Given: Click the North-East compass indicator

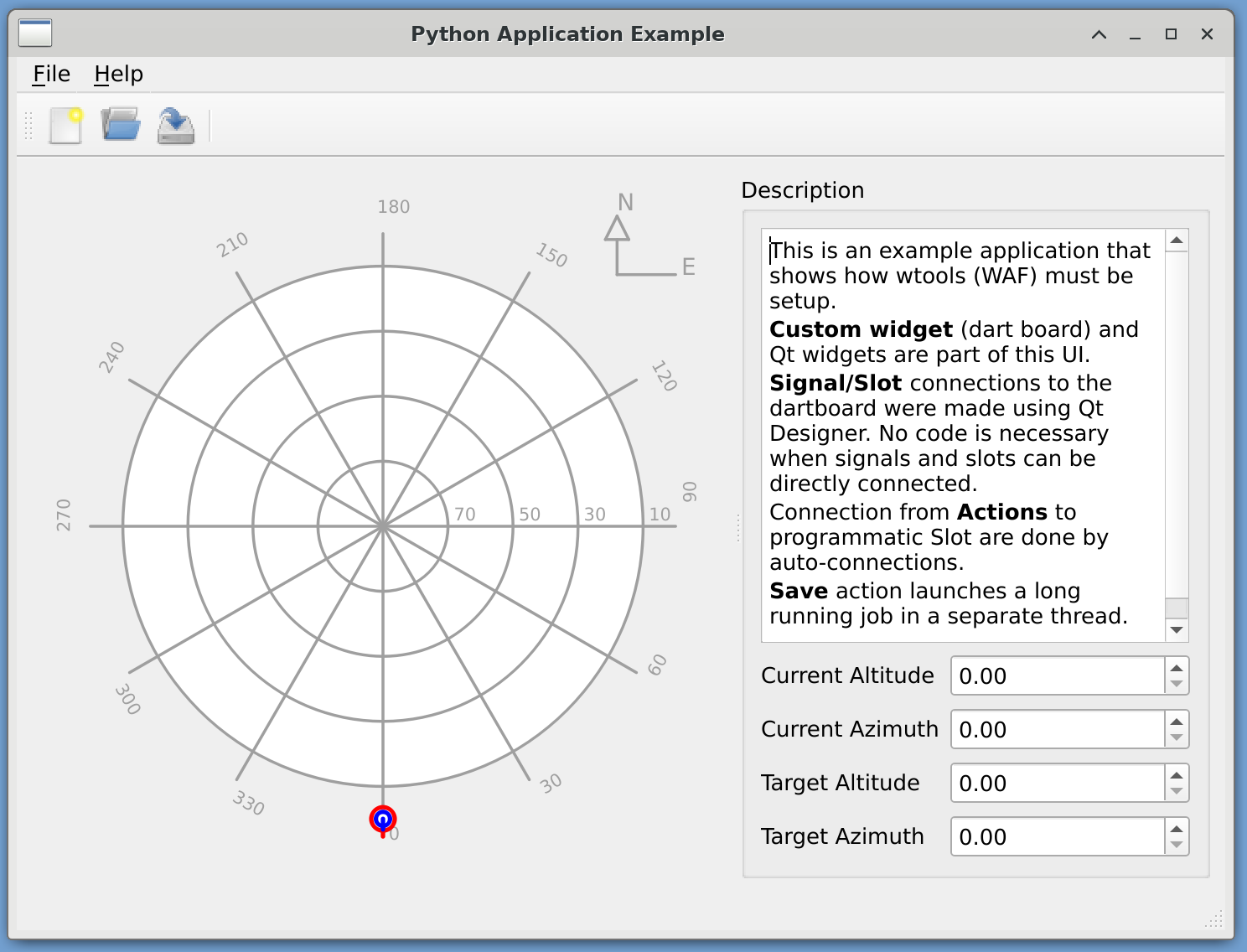Looking at the screenshot, I should point(640,238).
